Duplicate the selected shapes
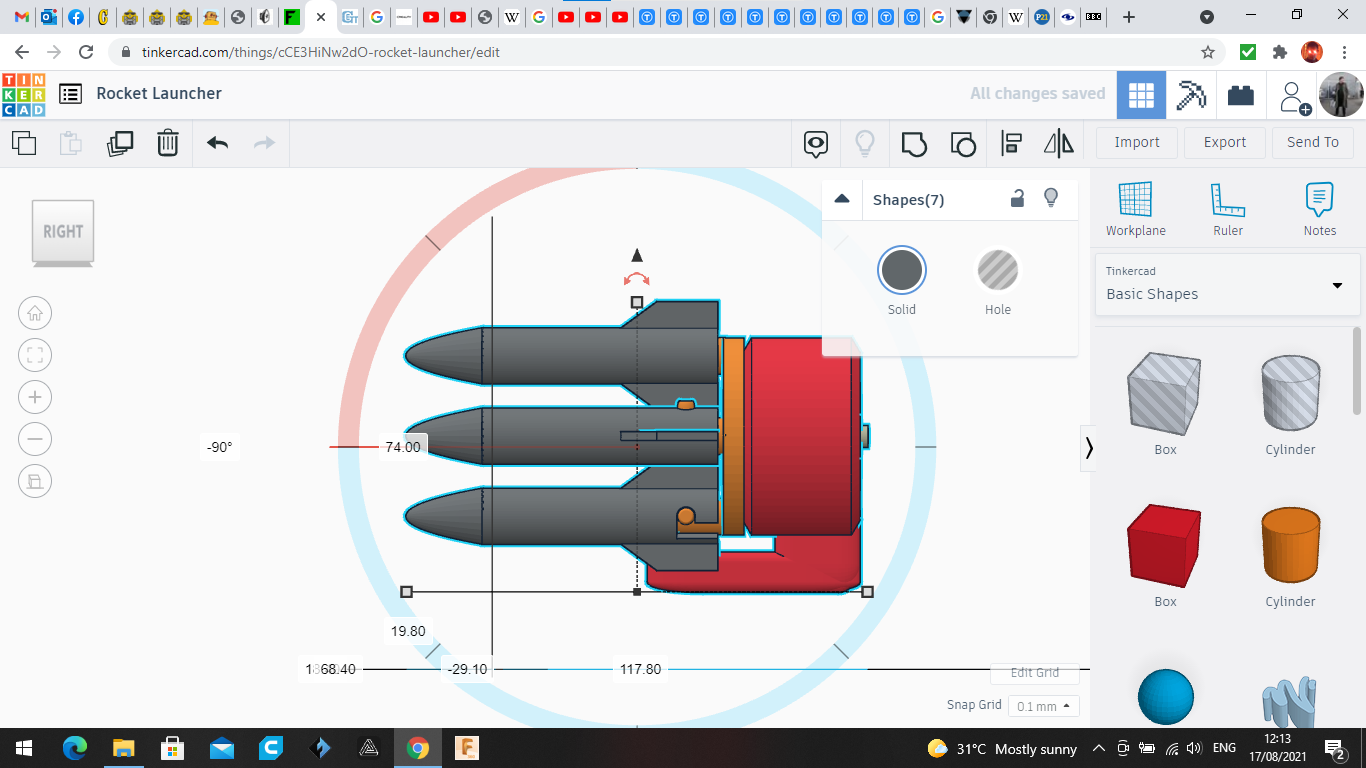1366x768 pixels. (120, 143)
